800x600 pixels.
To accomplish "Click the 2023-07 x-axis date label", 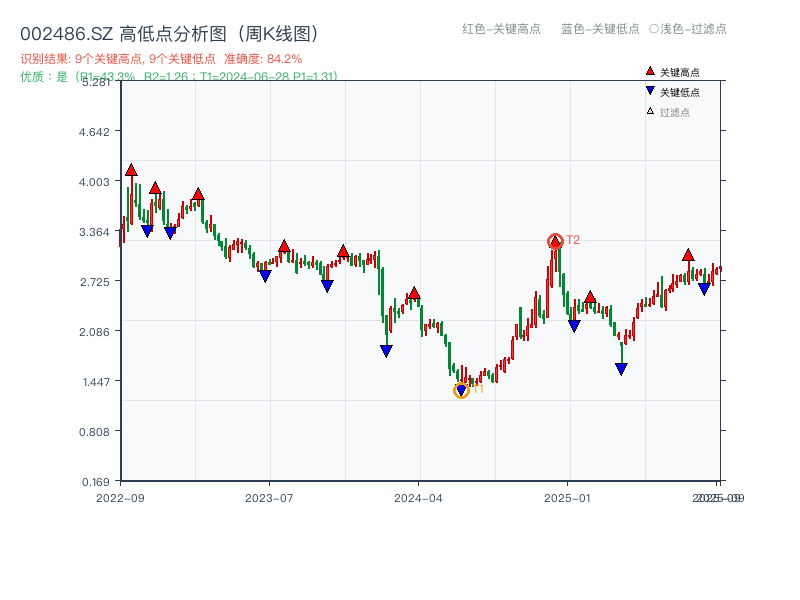I will [269, 497].
